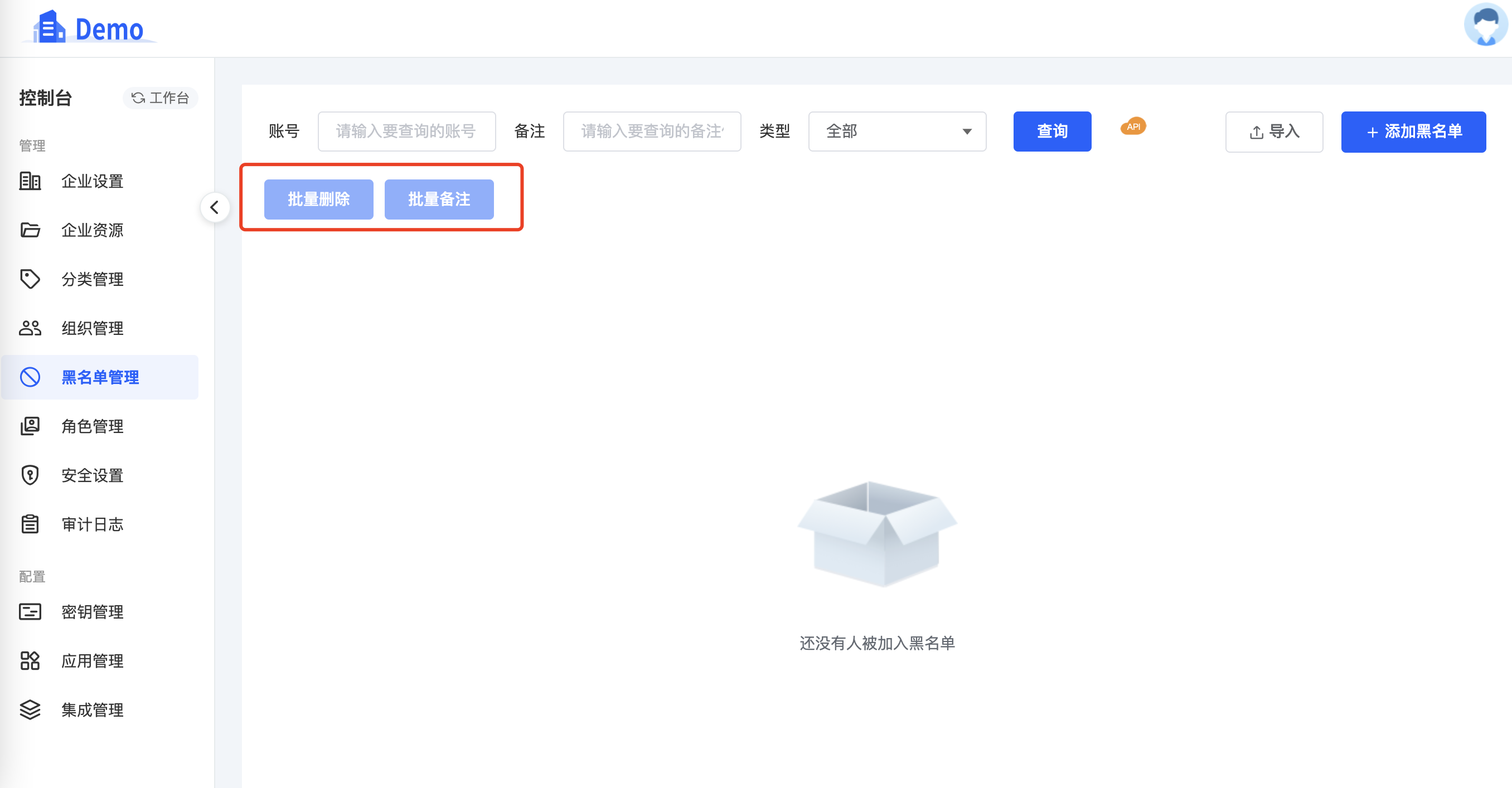The width and height of the screenshot is (1512, 788).
Task: Click the 查询 search button
Action: click(x=1052, y=132)
